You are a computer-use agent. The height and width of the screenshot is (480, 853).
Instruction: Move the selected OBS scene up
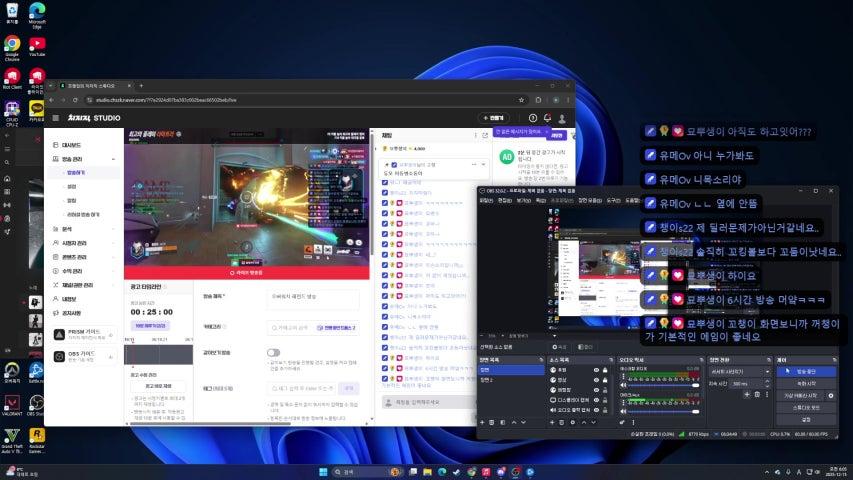pos(514,422)
